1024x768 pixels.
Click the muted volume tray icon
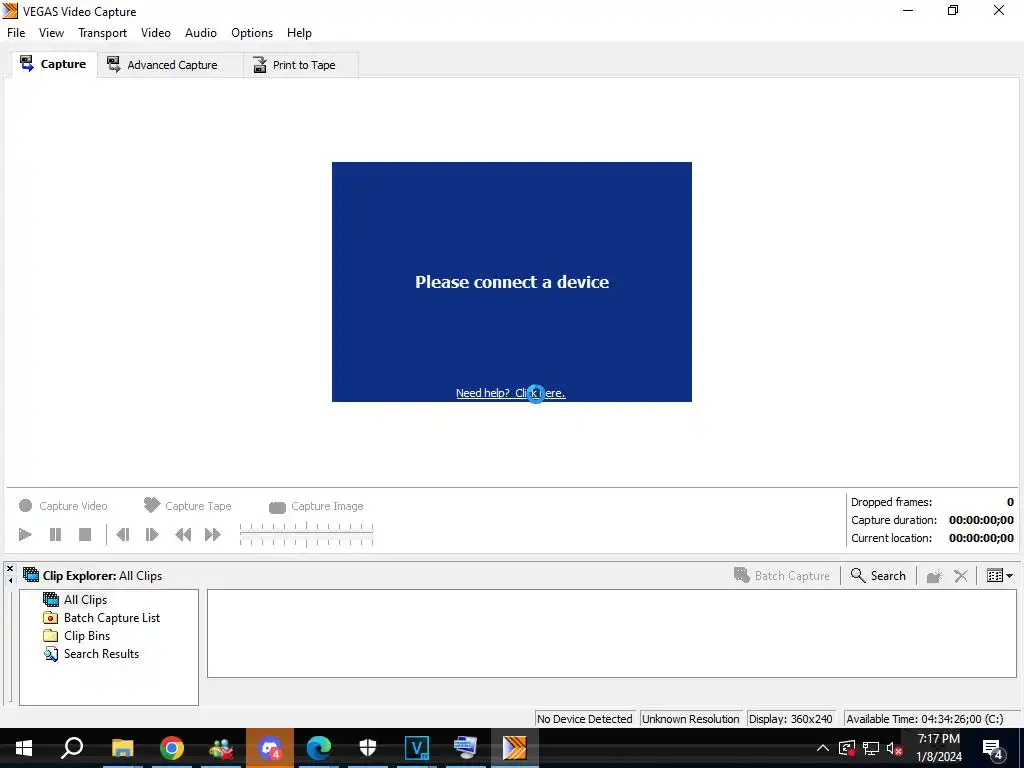pyautogui.click(x=895, y=748)
